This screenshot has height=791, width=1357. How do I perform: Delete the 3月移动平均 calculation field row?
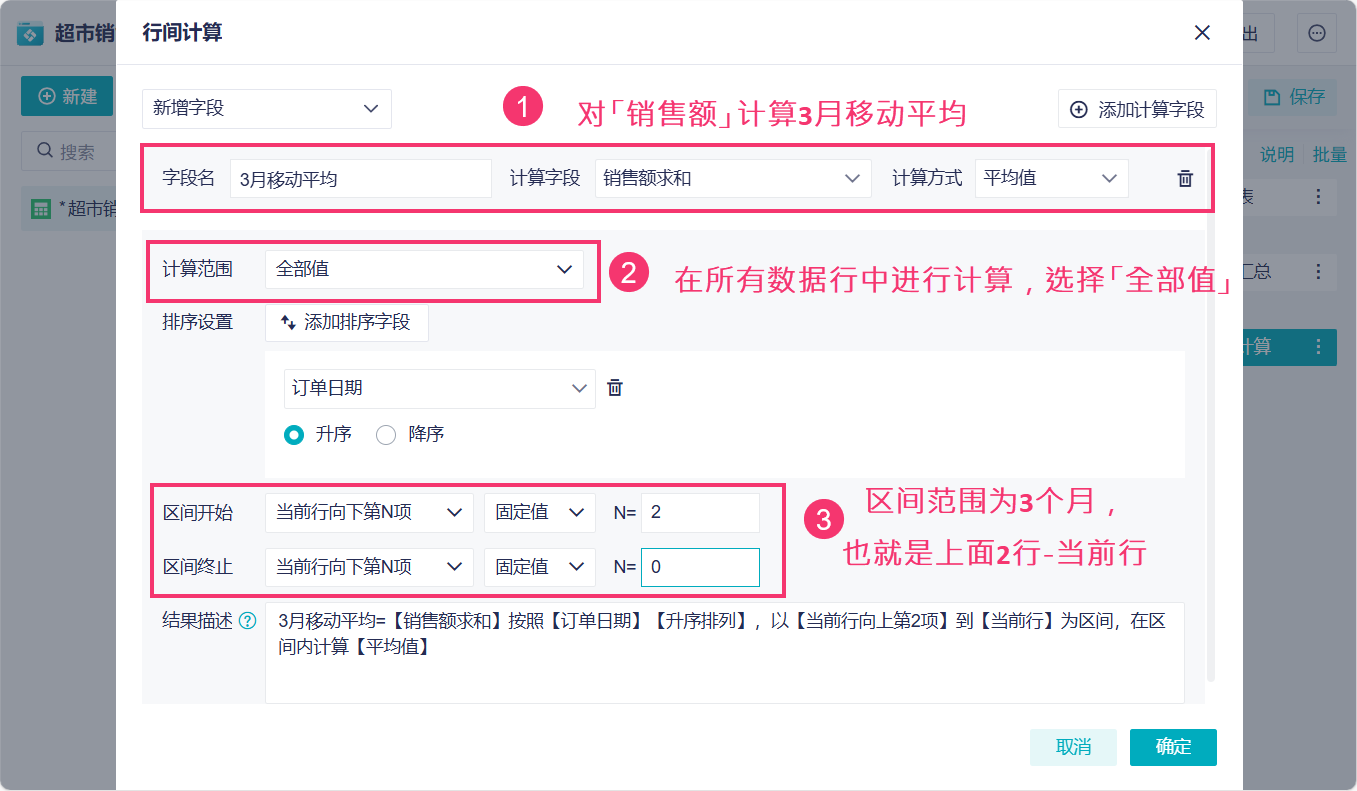point(1185,179)
